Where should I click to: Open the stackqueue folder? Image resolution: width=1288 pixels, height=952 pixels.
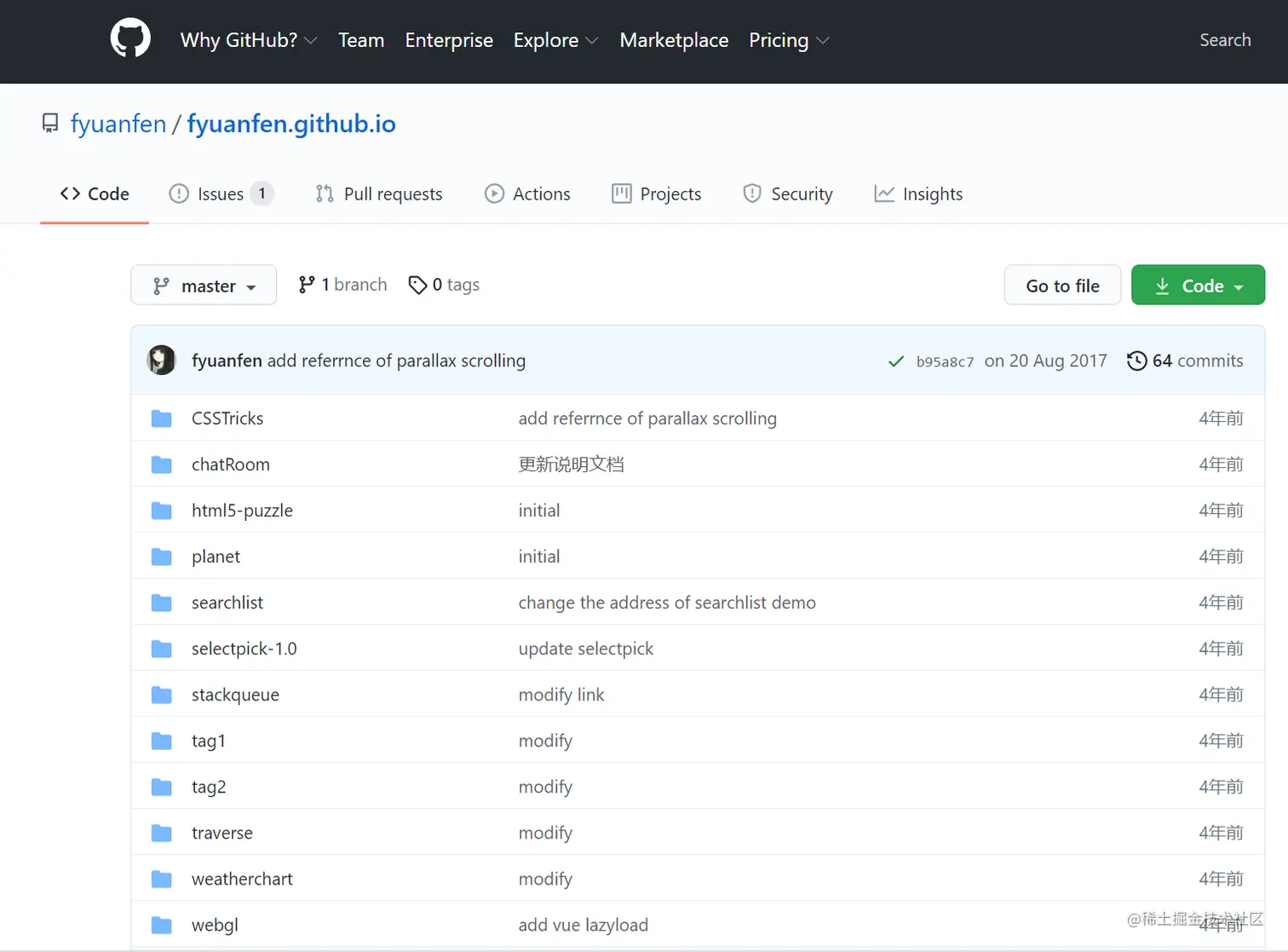[235, 695]
